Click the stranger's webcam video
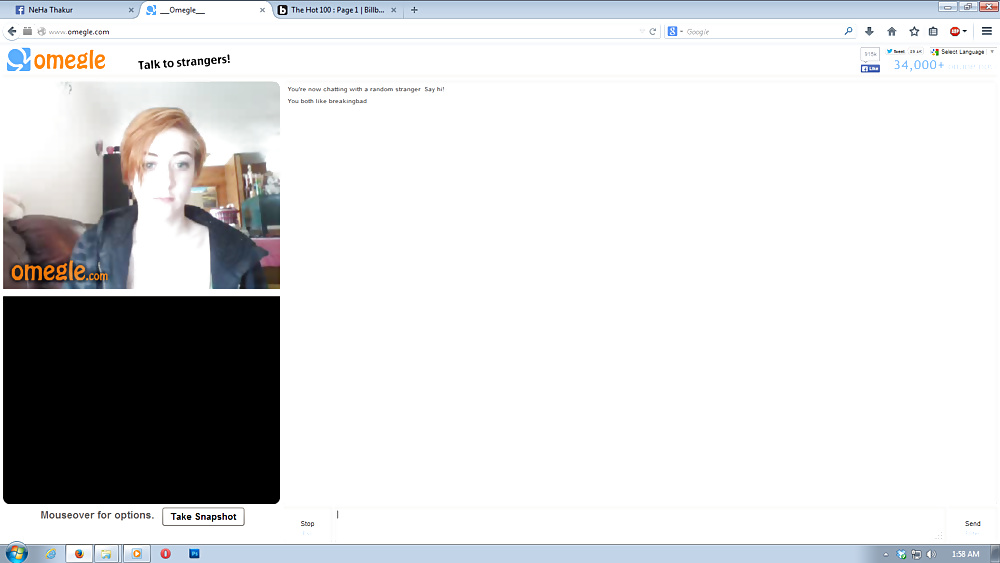 142,185
